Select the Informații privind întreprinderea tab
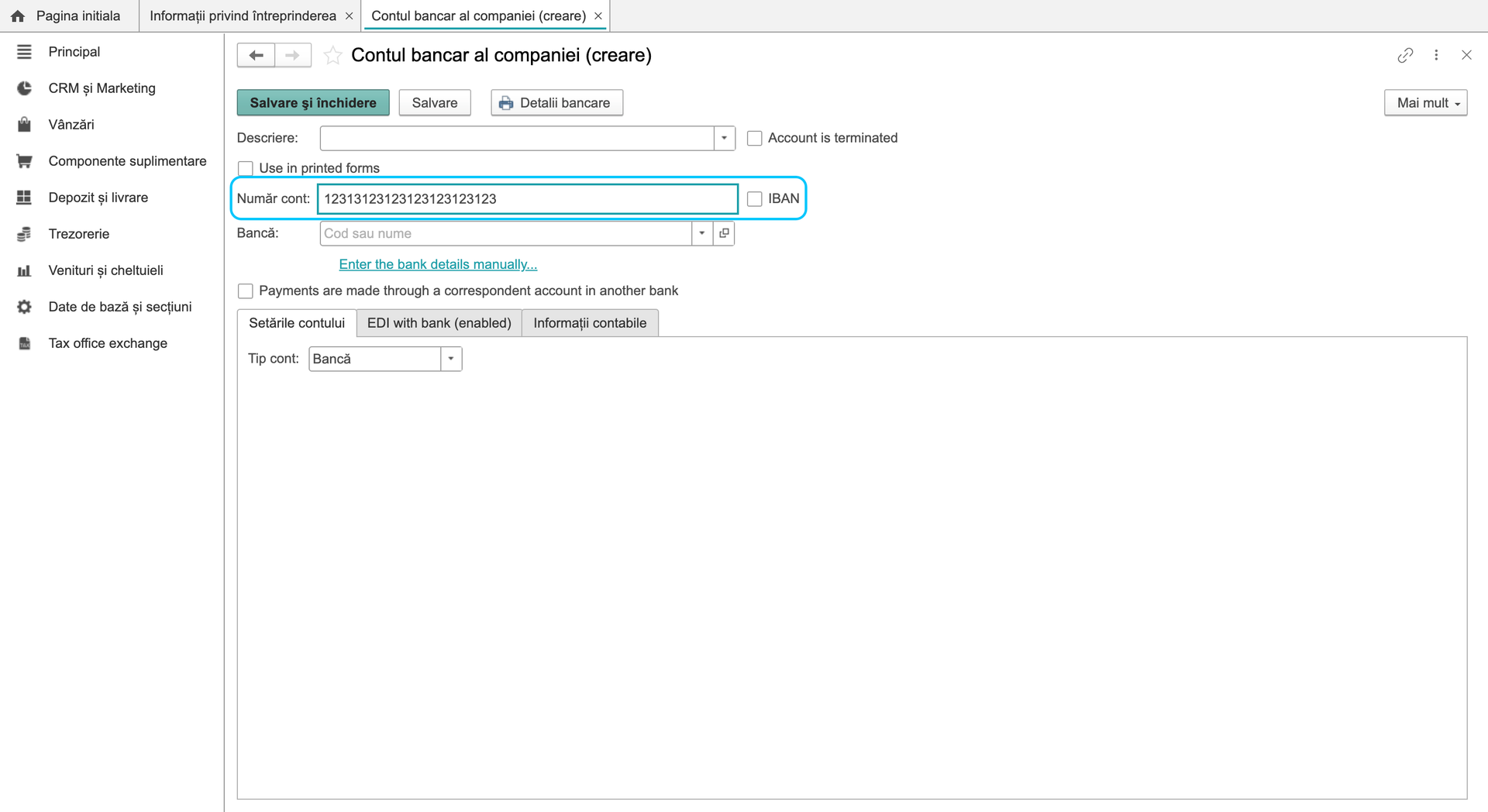The height and width of the screenshot is (812, 1488). pos(243,16)
